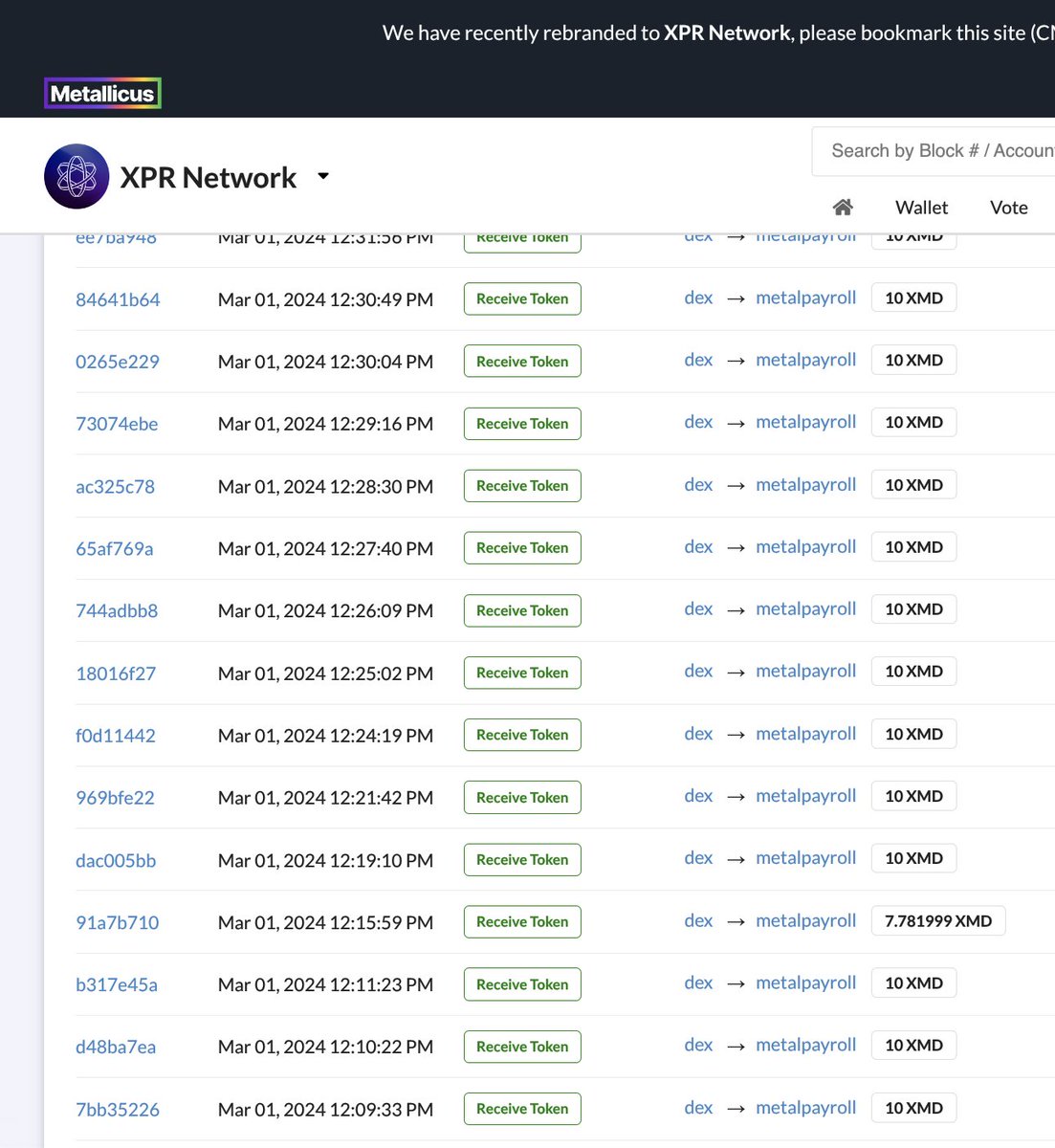Open metalpayroll in the dac005bb row
Viewport: 1055px width, 1148px height.
tap(806, 858)
